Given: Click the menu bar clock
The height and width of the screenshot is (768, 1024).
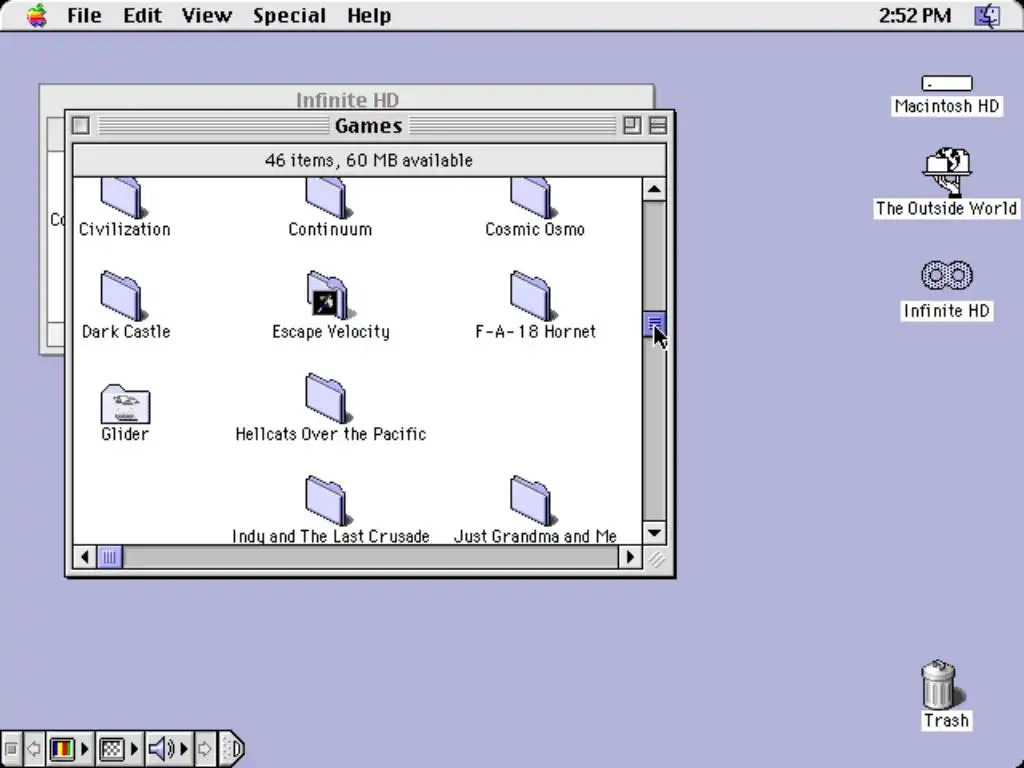Looking at the screenshot, I should coord(914,15).
